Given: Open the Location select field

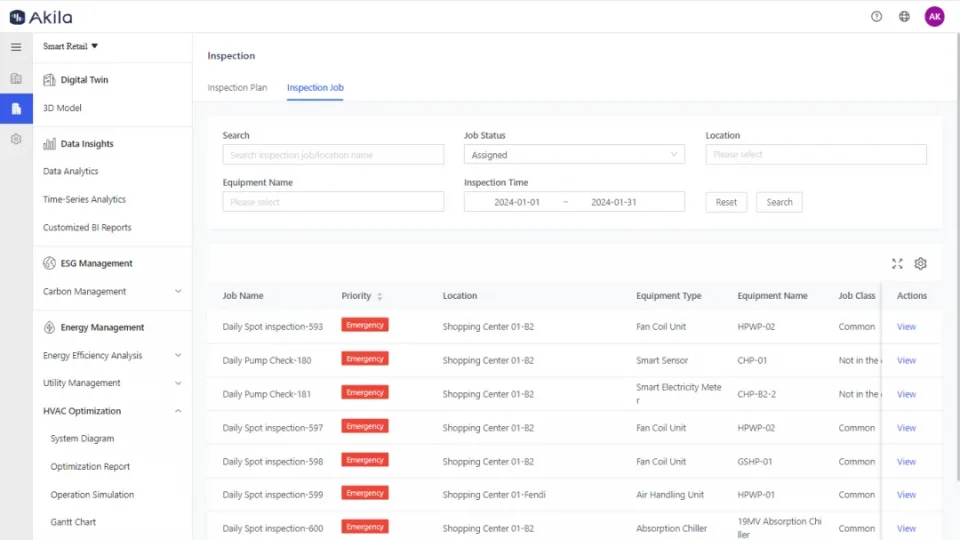Looking at the screenshot, I should (816, 154).
